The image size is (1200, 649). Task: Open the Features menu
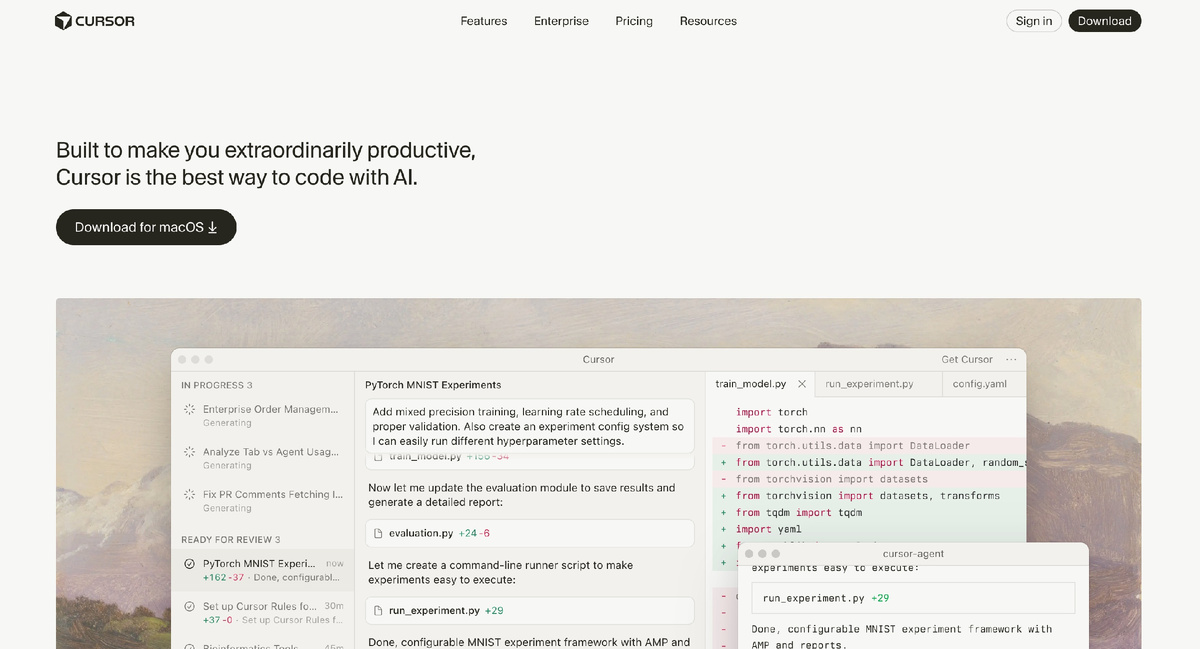(x=484, y=21)
